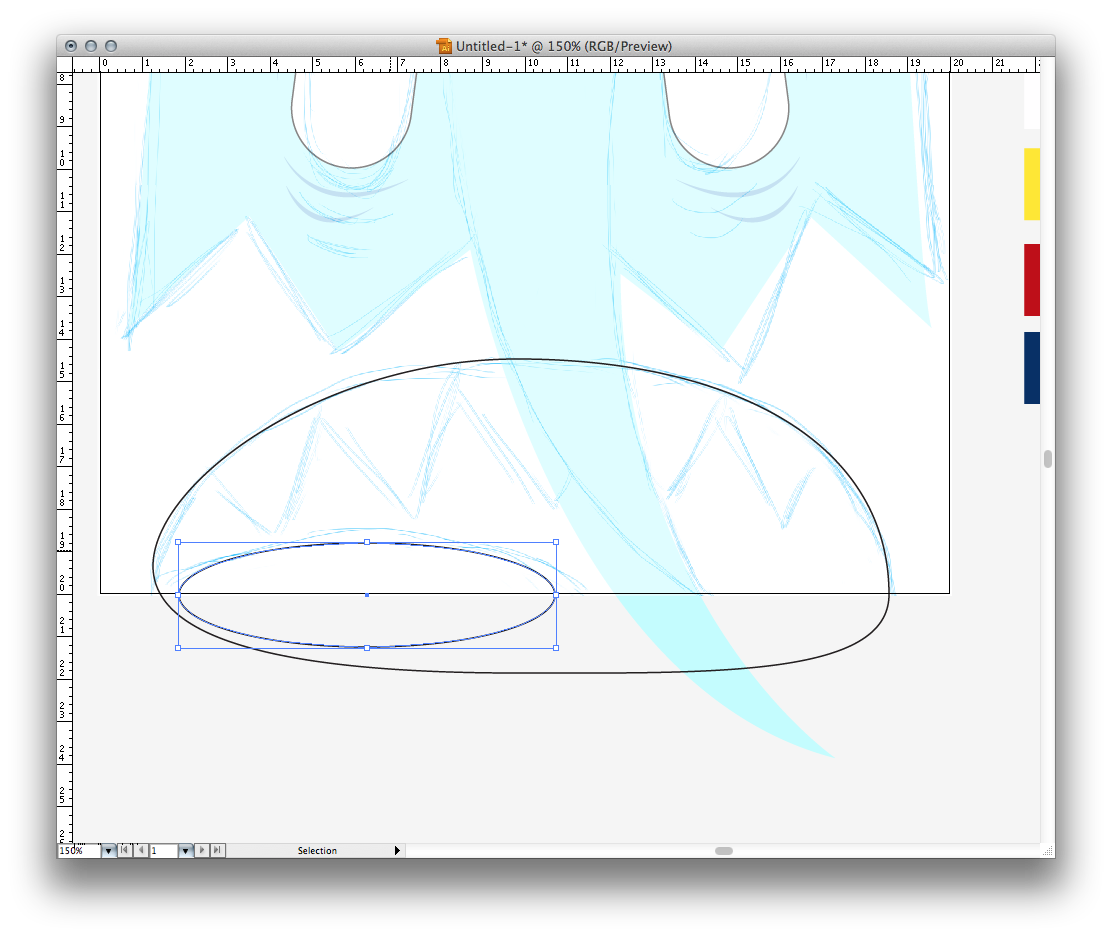
Task: Pick the red color rectangle
Action: click(1031, 280)
